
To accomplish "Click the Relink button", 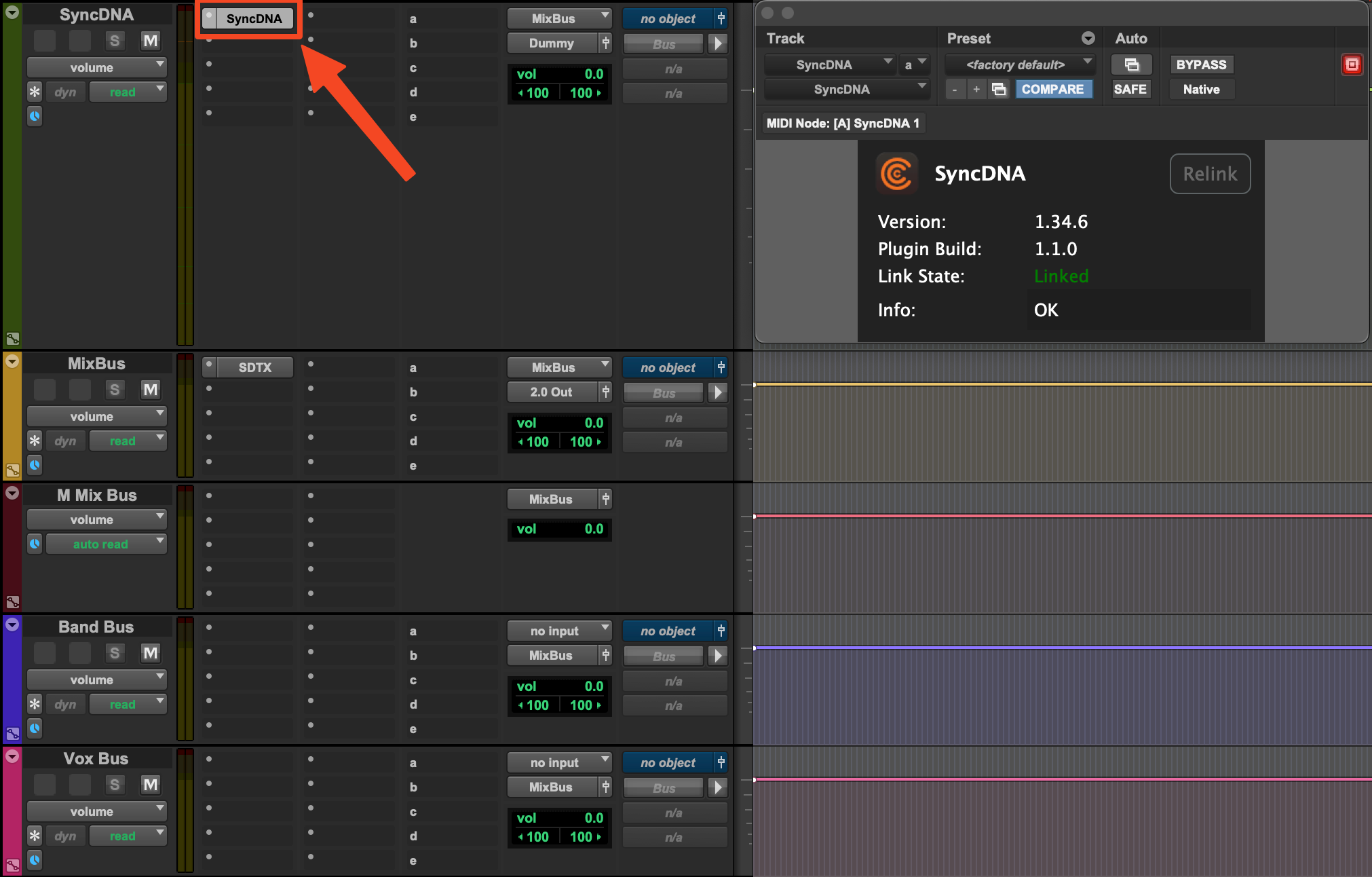I will point(1209,174).
